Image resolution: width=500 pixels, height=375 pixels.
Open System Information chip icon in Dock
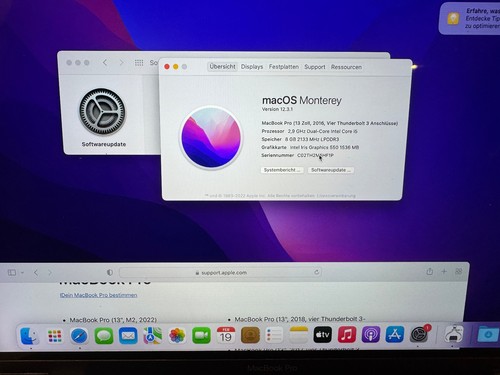(454, 334)
